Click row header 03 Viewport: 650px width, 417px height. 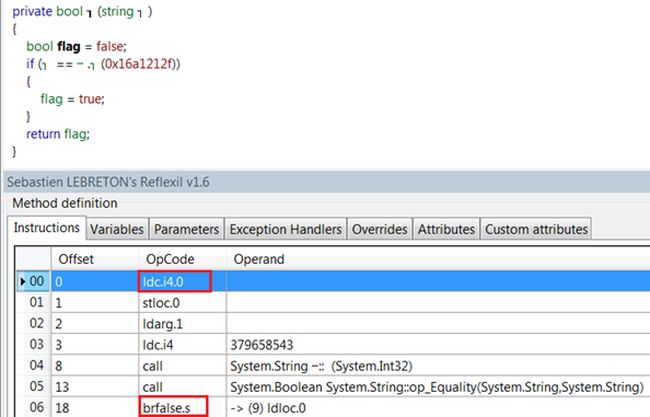[33, 344]
